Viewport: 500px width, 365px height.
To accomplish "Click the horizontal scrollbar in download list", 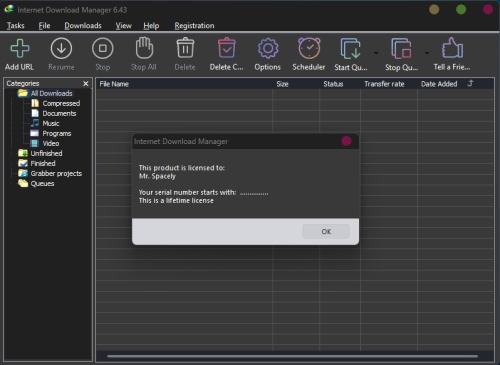I will coord(292,356).
